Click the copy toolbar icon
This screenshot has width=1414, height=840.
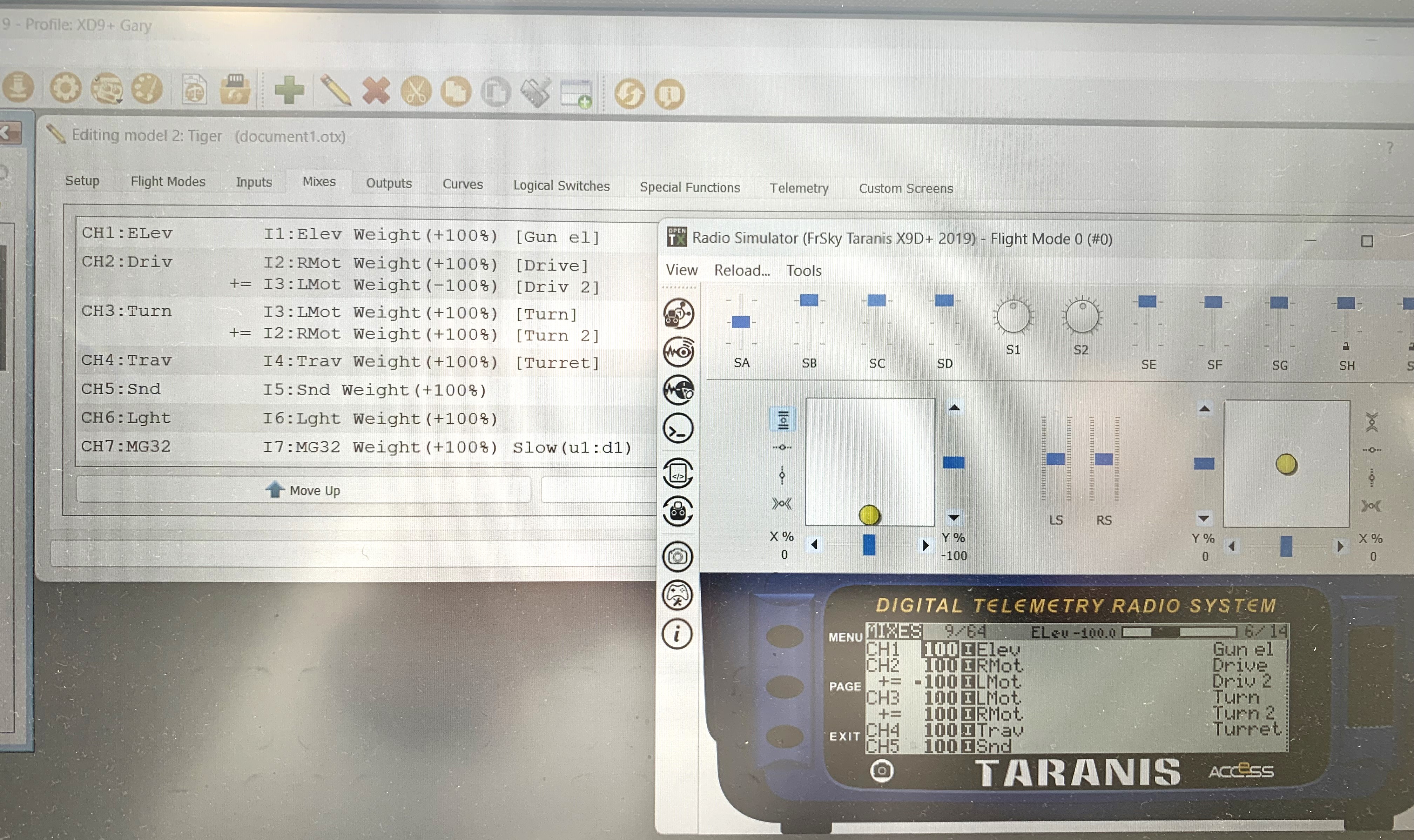pyautogui.click(x=456, y=92)
